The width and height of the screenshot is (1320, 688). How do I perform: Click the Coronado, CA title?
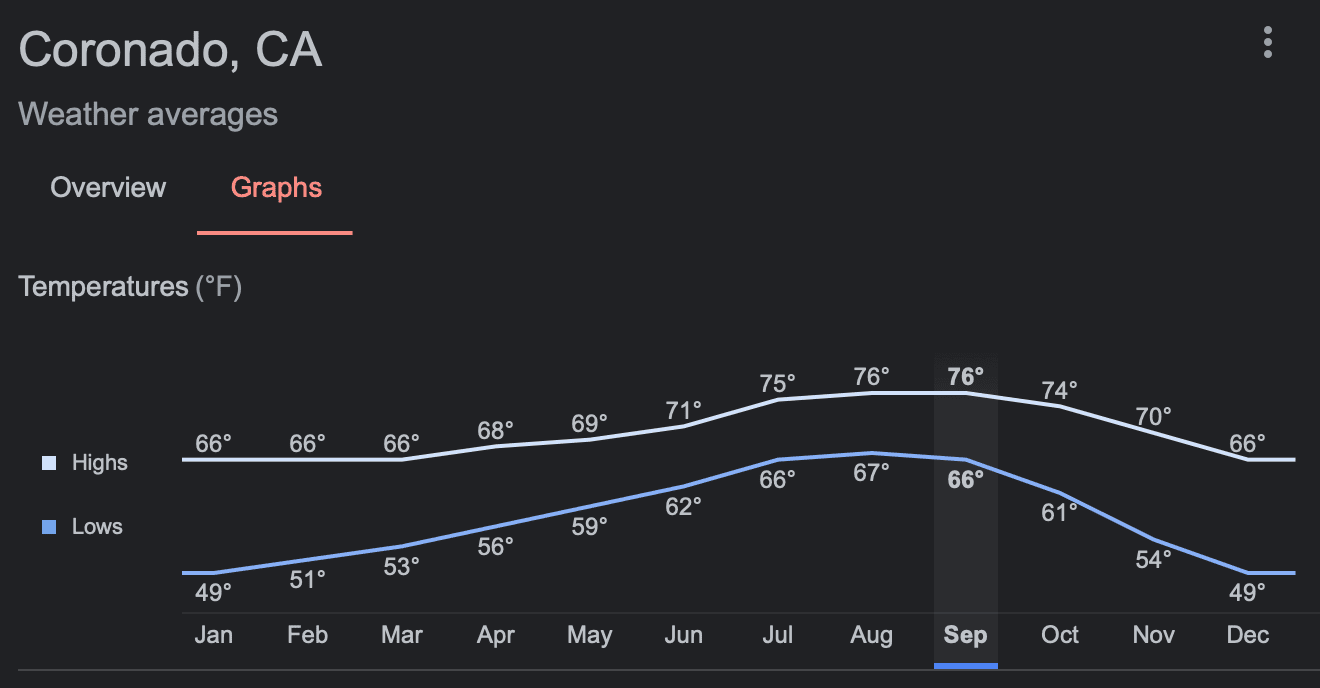[x=170, y=50]
